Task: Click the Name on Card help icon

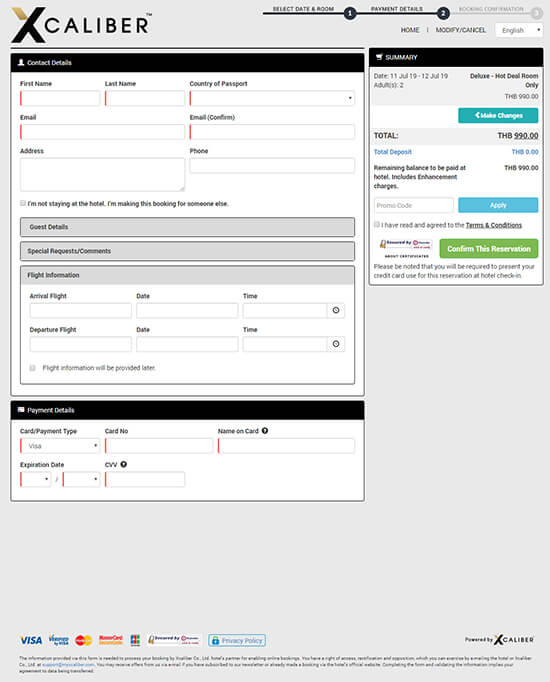Action: coord(265,431)
